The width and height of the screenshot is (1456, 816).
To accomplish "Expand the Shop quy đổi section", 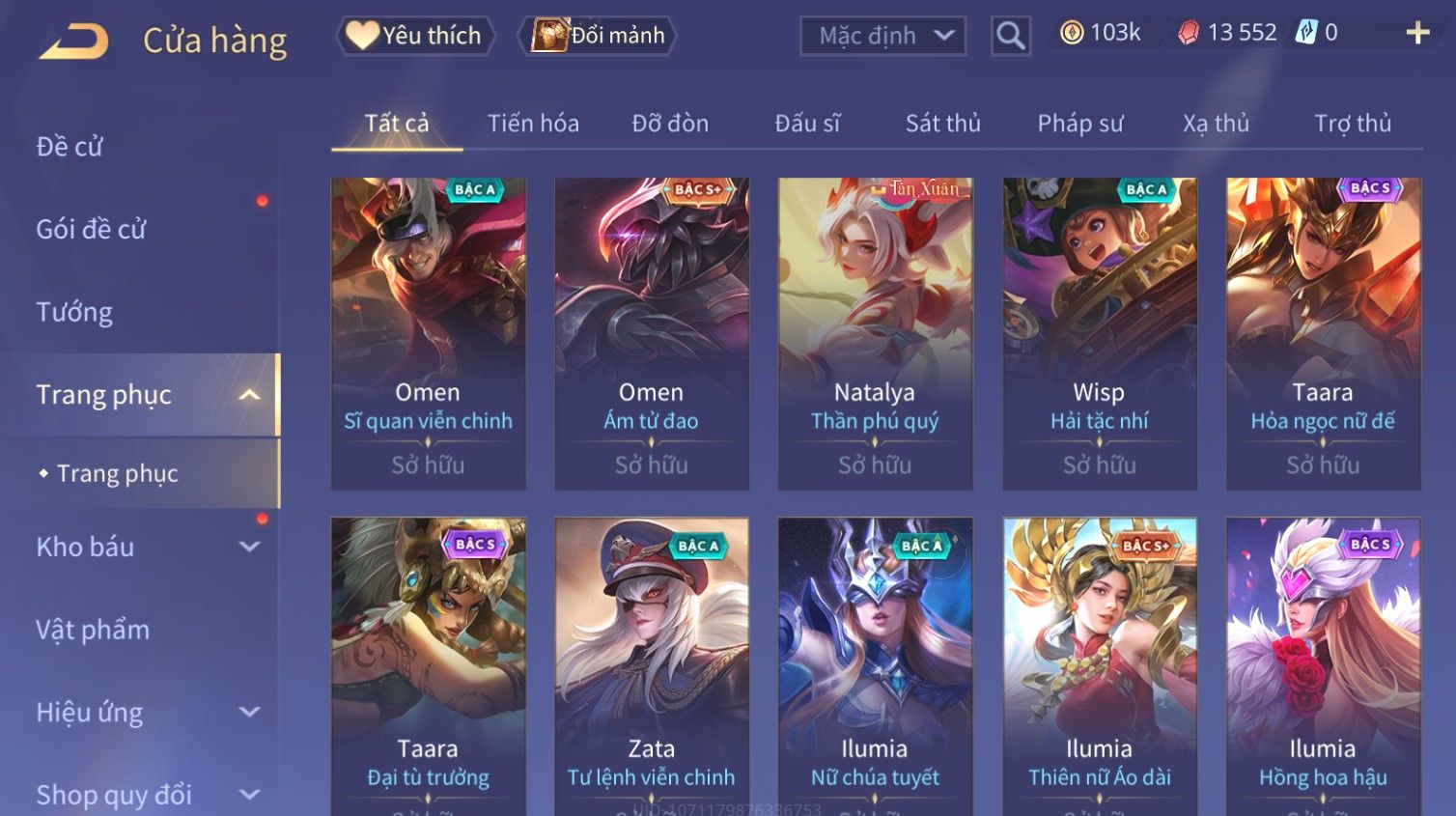I will (x=249, y=795).
